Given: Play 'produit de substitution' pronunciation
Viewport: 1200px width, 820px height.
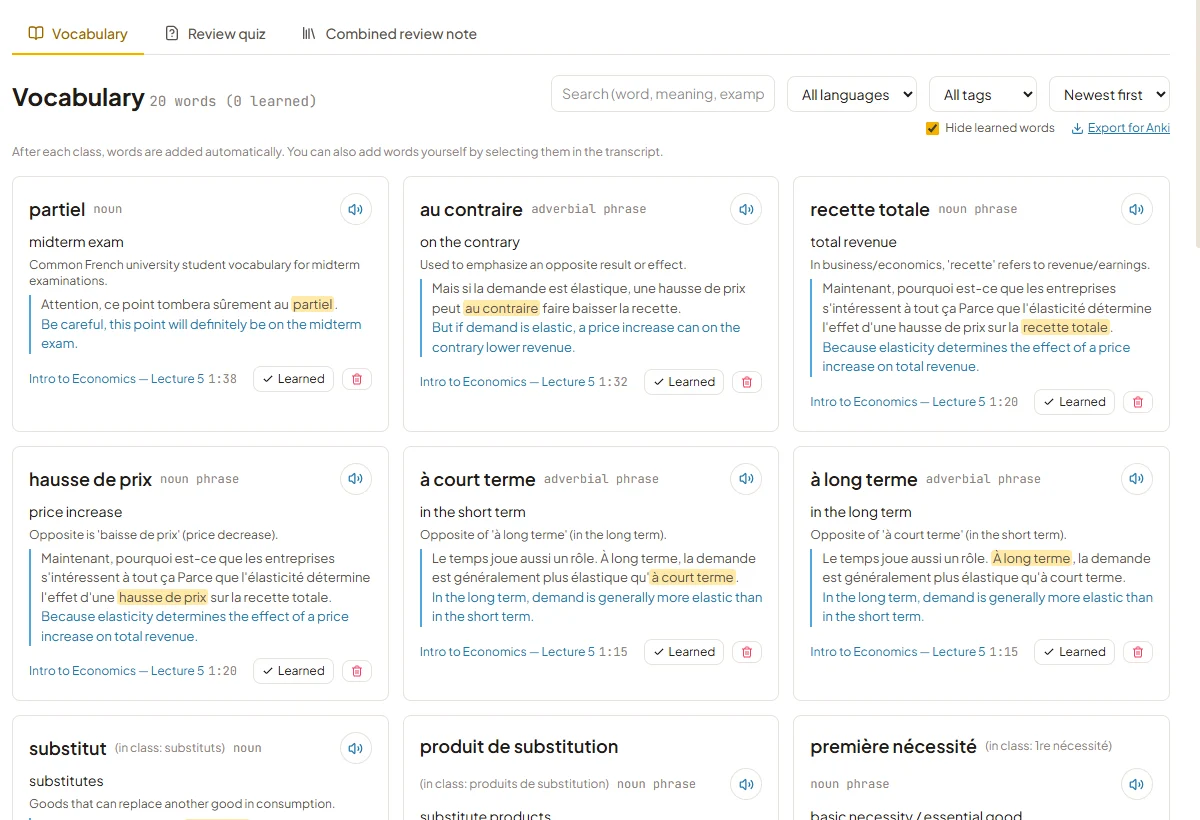Looking at the screenshot, I should click(x=746, y=784).
